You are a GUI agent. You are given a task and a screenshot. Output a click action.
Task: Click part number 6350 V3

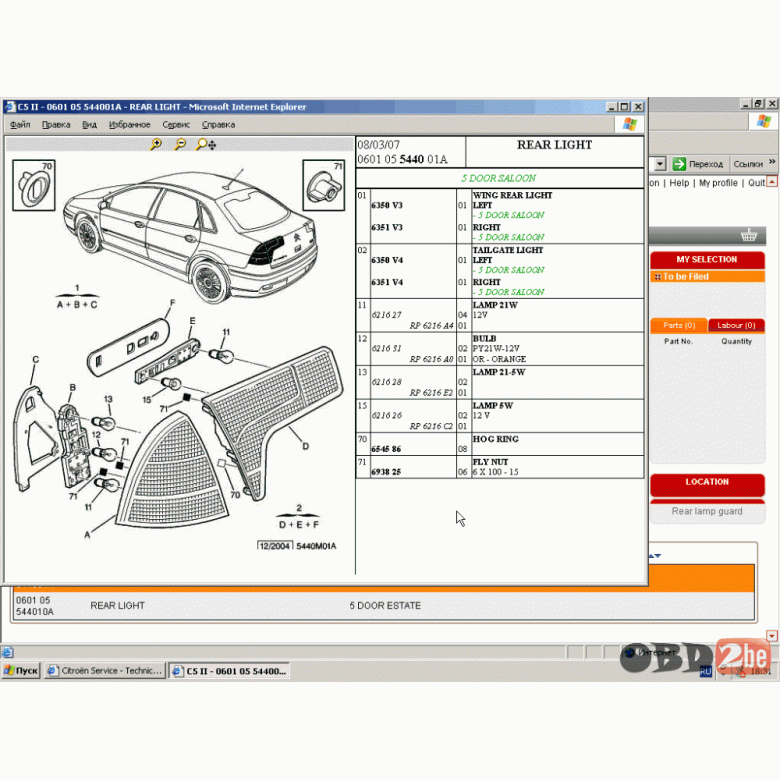coord(387,205)
